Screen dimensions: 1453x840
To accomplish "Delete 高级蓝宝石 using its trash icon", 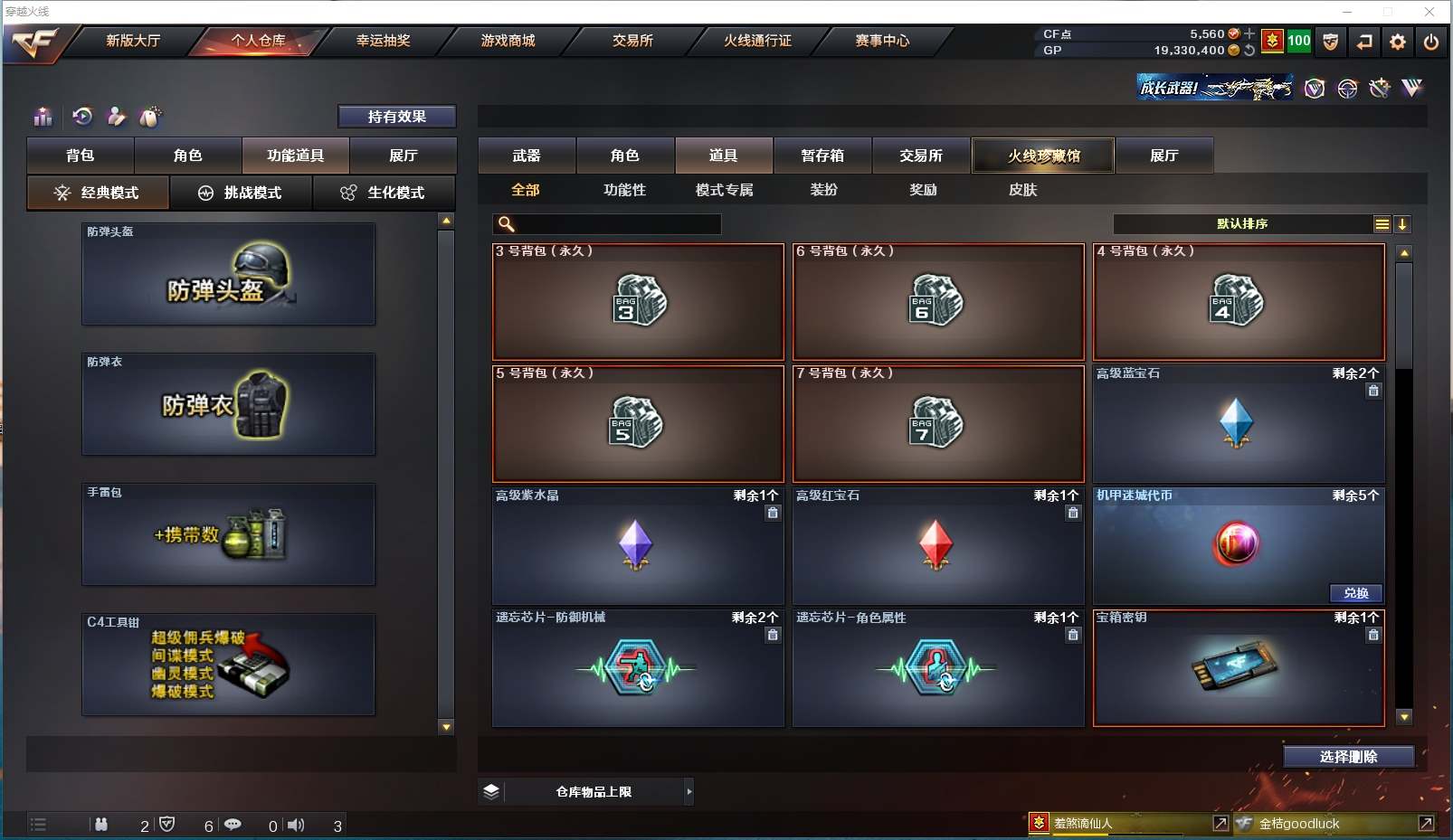I will tap(1373, 391).
